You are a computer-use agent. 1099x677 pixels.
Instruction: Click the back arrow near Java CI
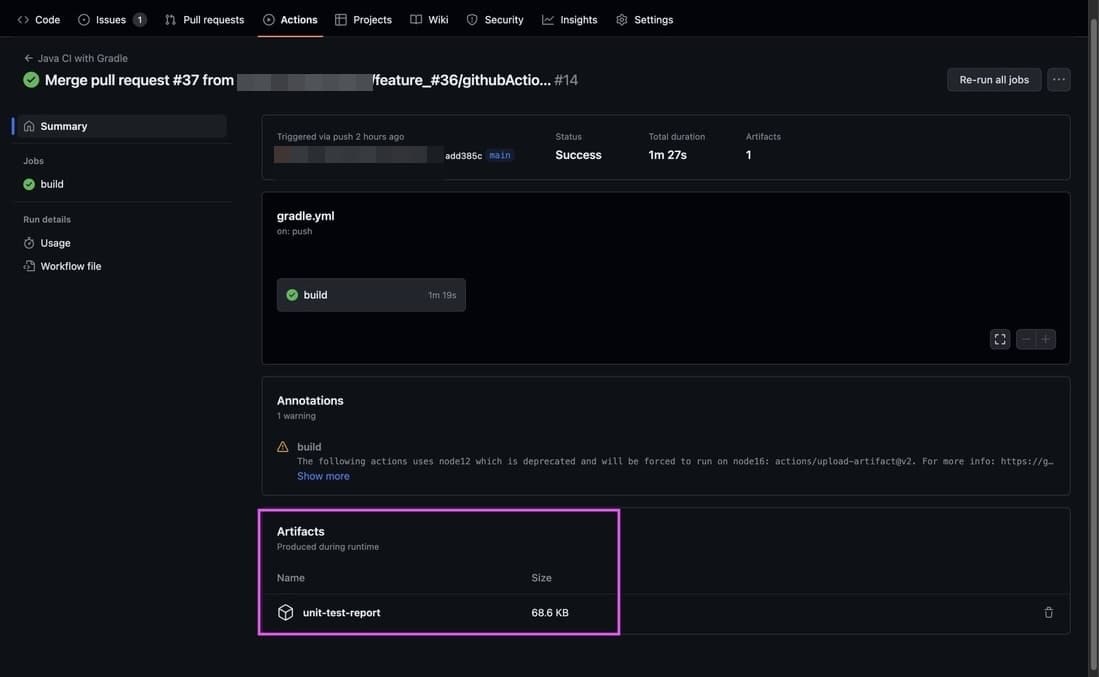(x=28, y=58)
